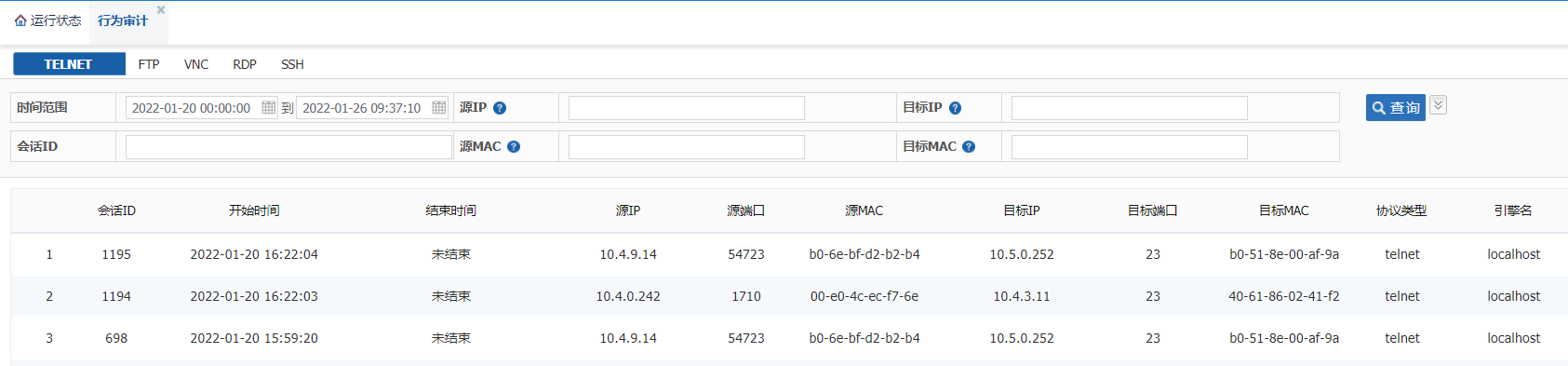The width and height of the screenshot is (1568, 366).
Task: Sort by 结束时间 column header
Action: (x=451, y=211)
